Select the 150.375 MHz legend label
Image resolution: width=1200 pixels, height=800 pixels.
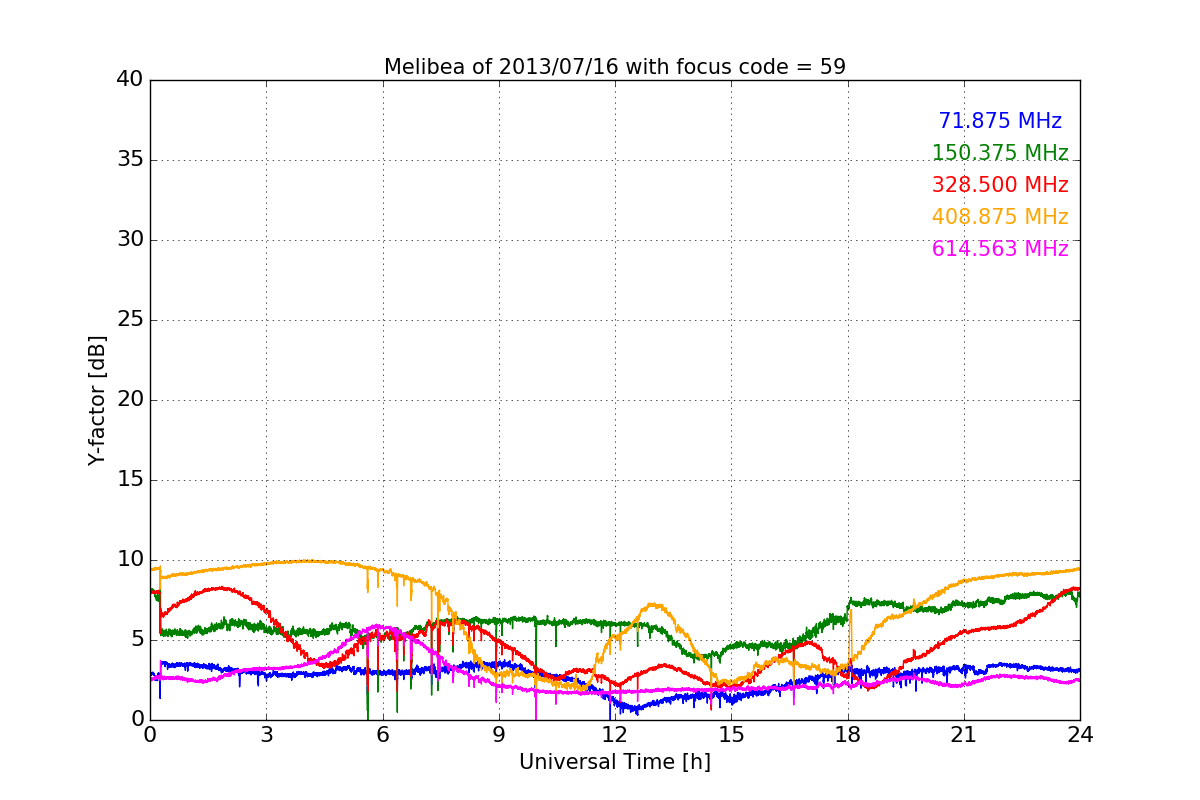(1000, 153)
